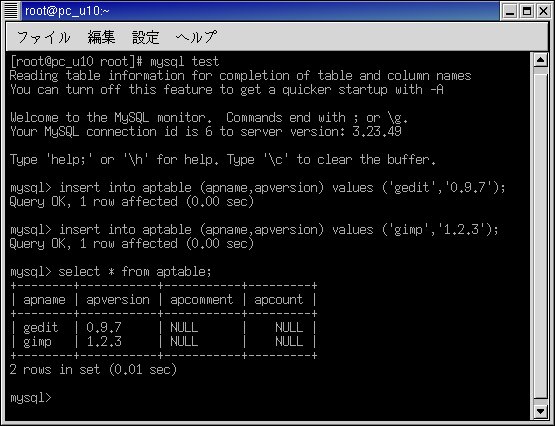Click the scrollbar up arrow

[x=540, y=60]
